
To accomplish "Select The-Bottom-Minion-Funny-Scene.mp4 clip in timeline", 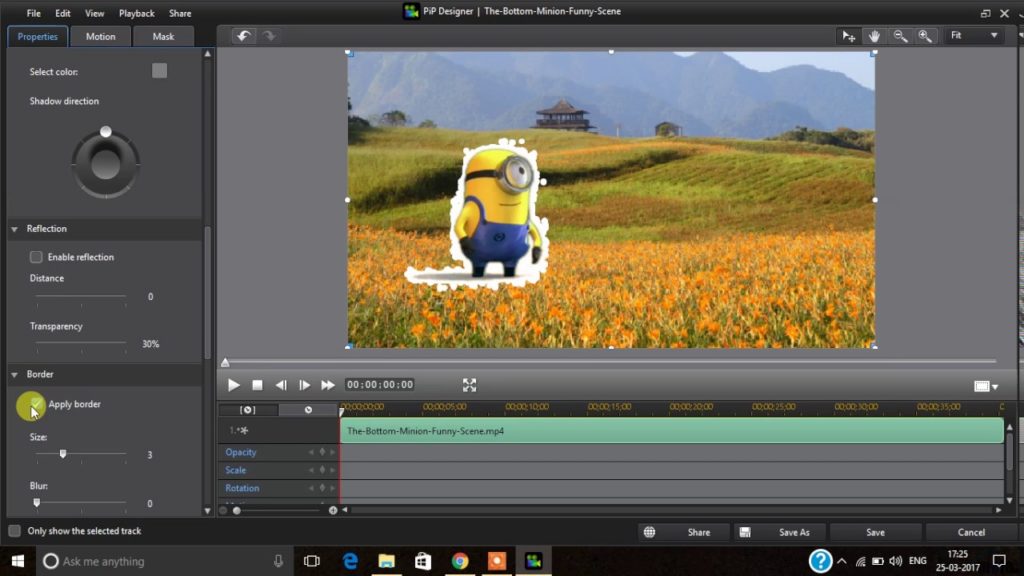I will tap(671, 431).
